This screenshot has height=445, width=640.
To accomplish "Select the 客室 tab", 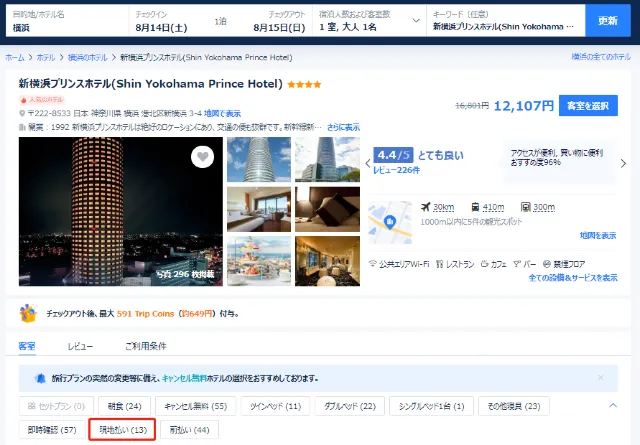I will (x=27, y=346).
